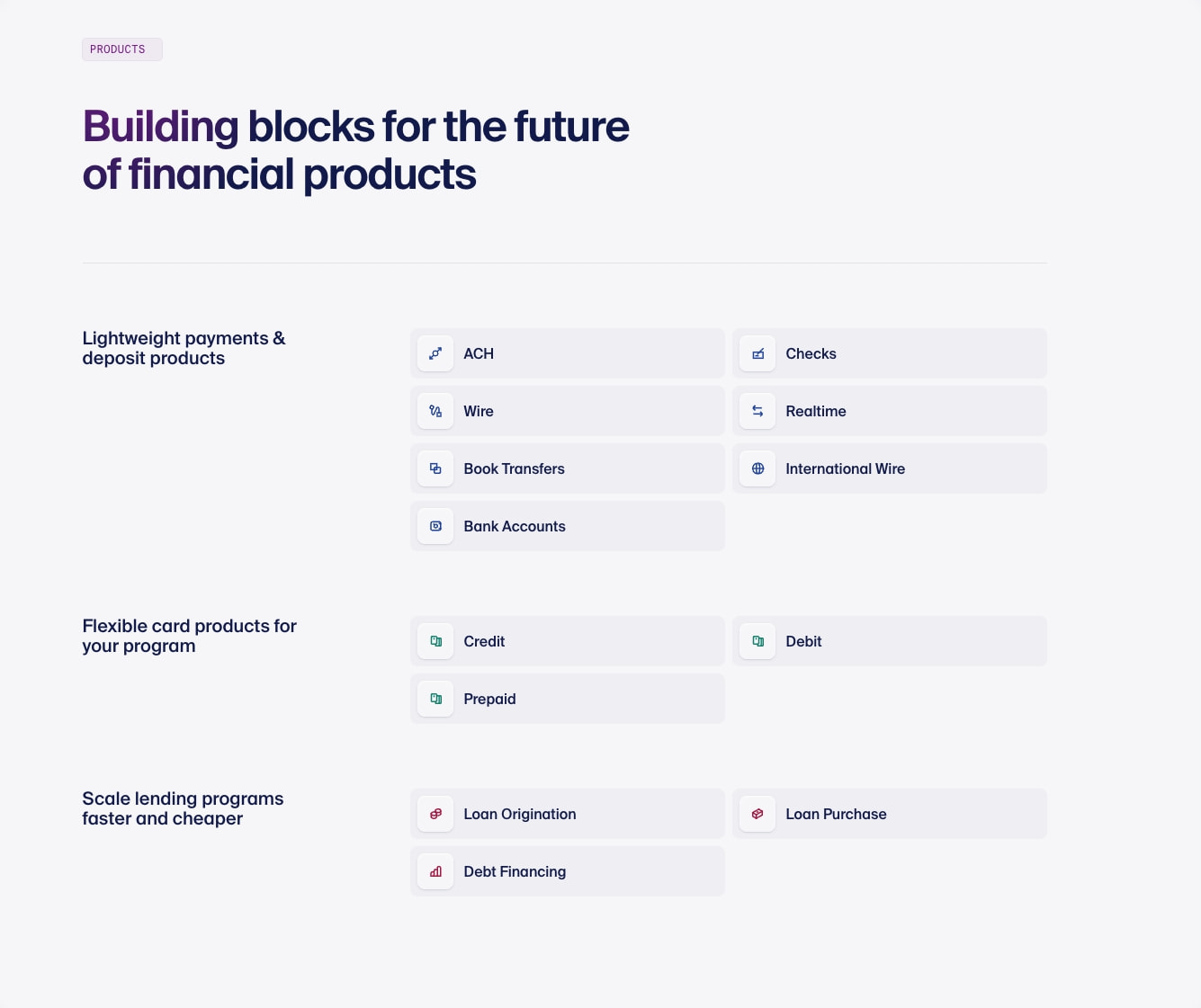
Task: Click the Realtime swap arrows icon
Action: coord(757,411)
